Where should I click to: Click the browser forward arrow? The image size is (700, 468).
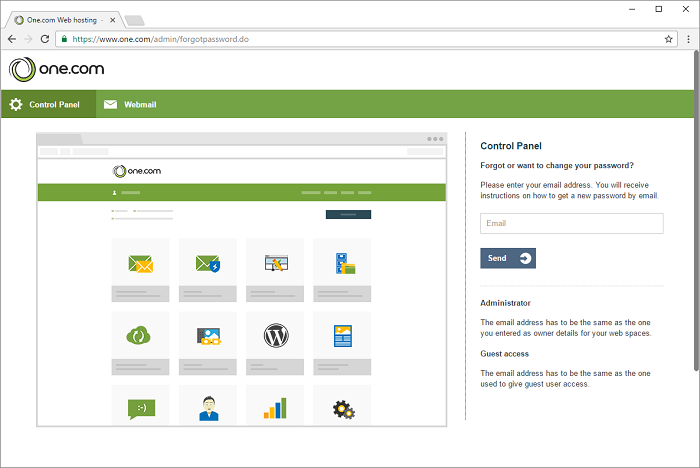click(x=28, y=39)
